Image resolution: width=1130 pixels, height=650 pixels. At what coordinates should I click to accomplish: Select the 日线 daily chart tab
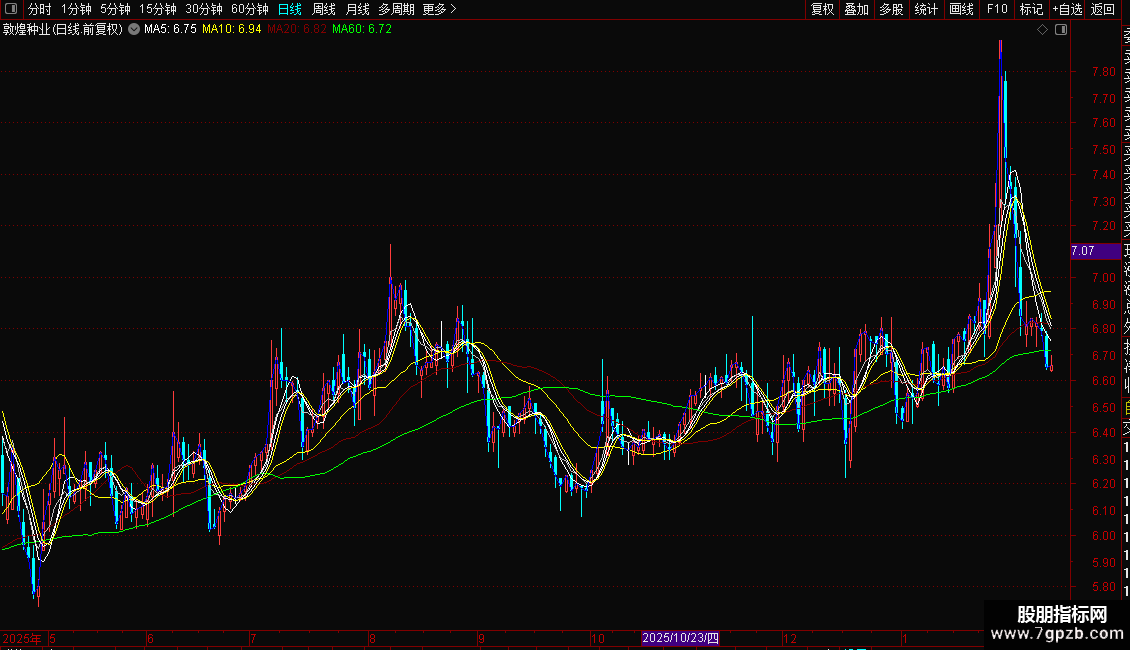[x=290, y=9]
